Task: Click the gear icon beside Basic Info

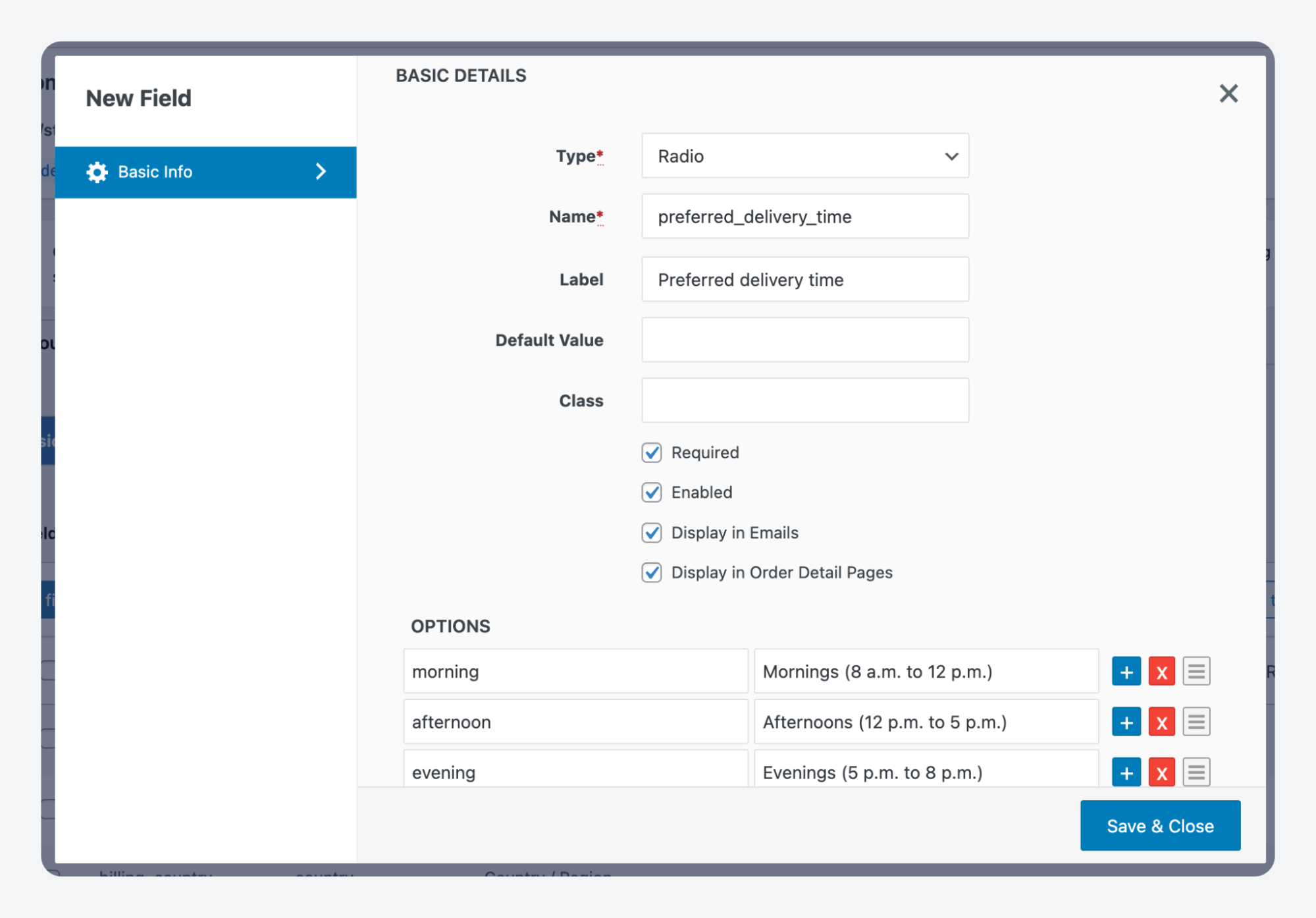Action: pos(97,172)
